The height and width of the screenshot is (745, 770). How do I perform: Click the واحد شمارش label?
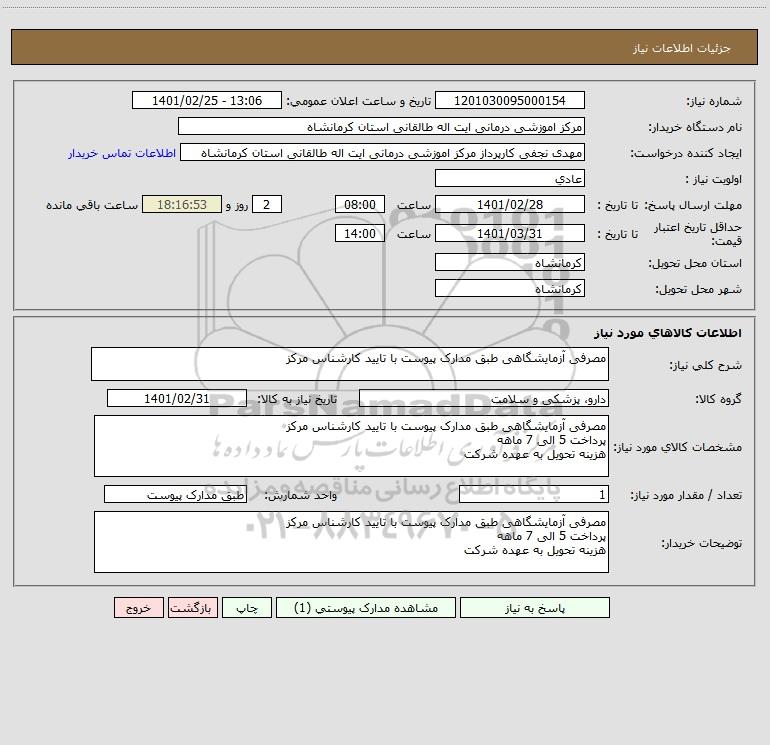301,495
